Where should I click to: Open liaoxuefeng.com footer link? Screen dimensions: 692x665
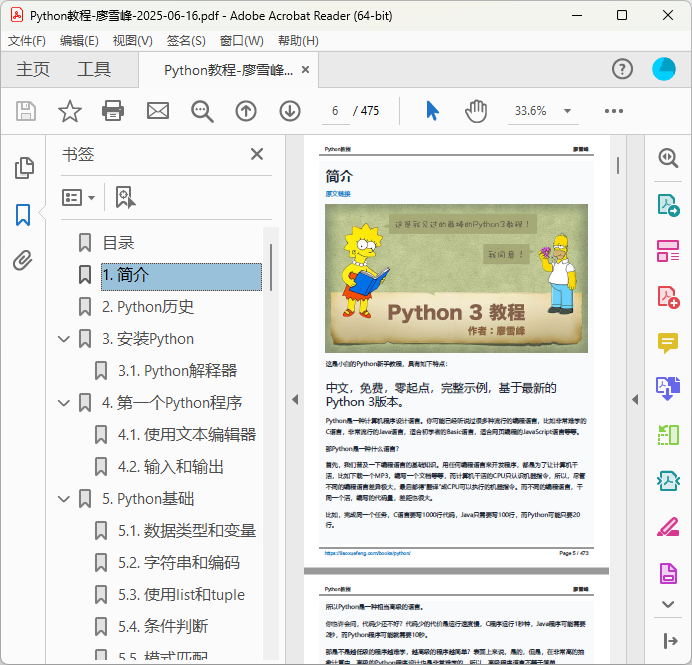[x=368, y=553]
